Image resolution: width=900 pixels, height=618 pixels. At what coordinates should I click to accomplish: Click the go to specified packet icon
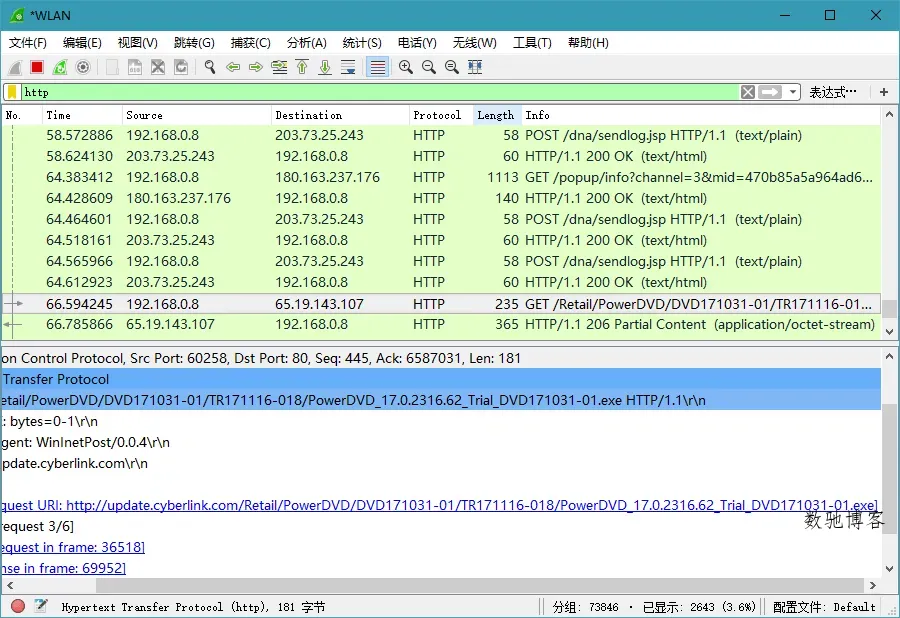coord(280,67)
